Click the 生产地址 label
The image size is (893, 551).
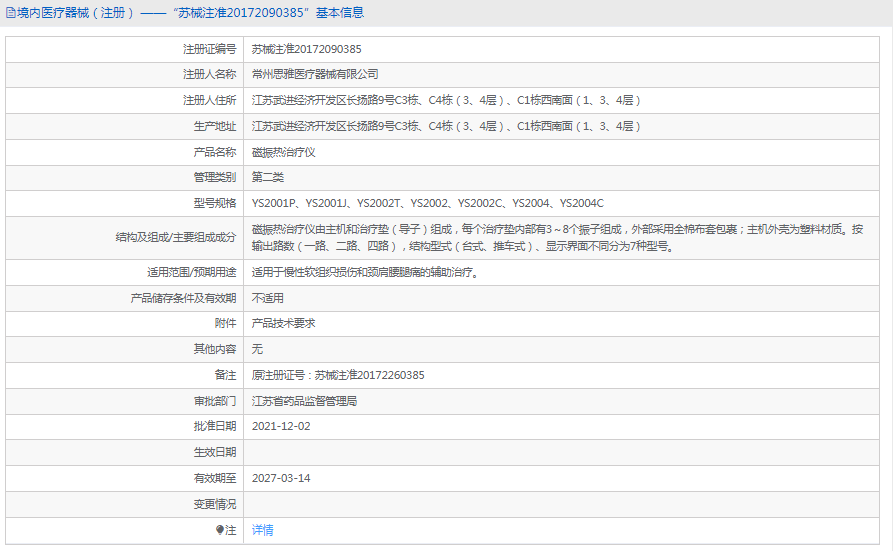pyautogui.click(x=214, y=126)
